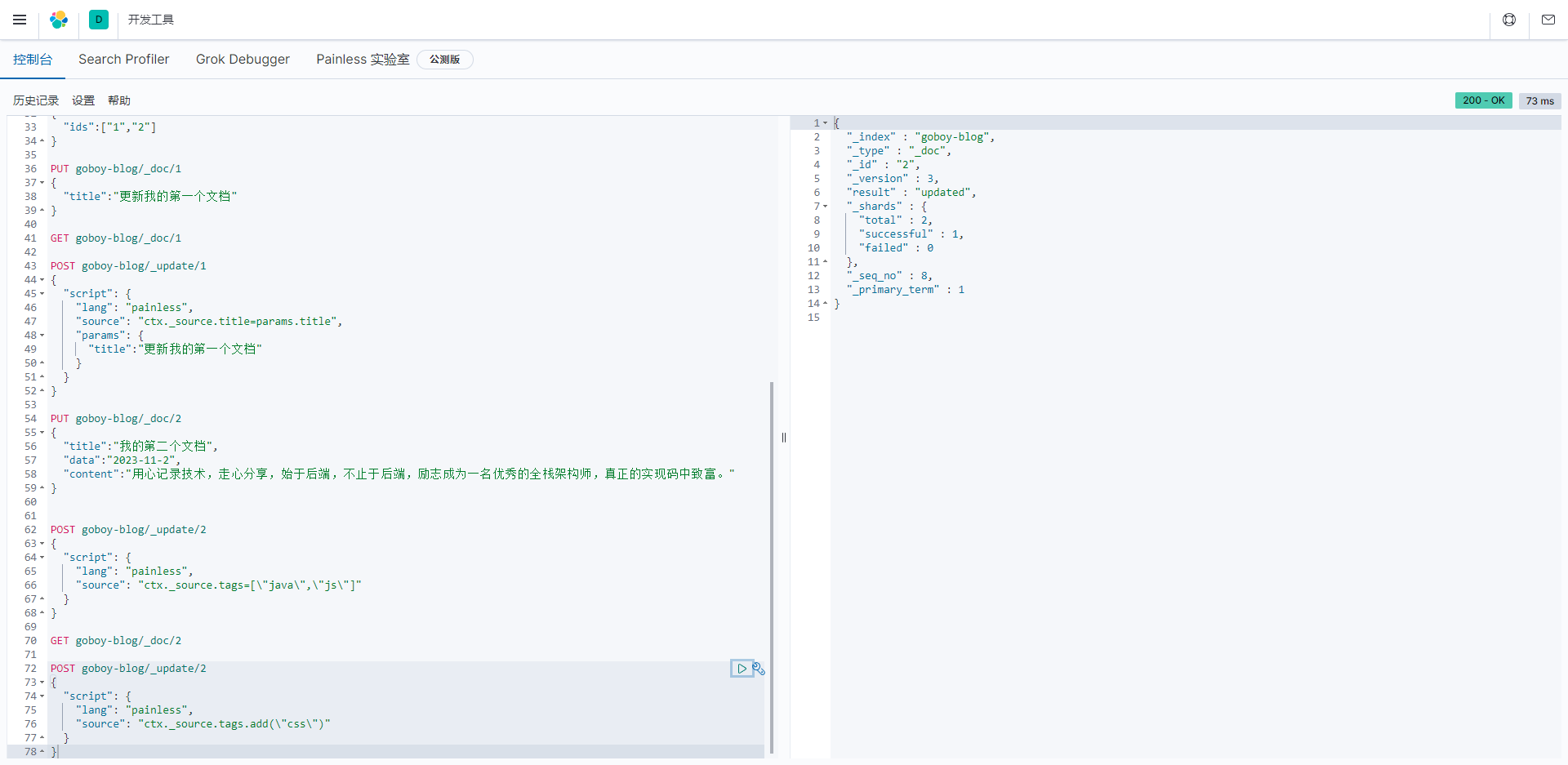Click the "_version" : 3 response line
The image size is (1568, 765).
click(x=893, y=179)
